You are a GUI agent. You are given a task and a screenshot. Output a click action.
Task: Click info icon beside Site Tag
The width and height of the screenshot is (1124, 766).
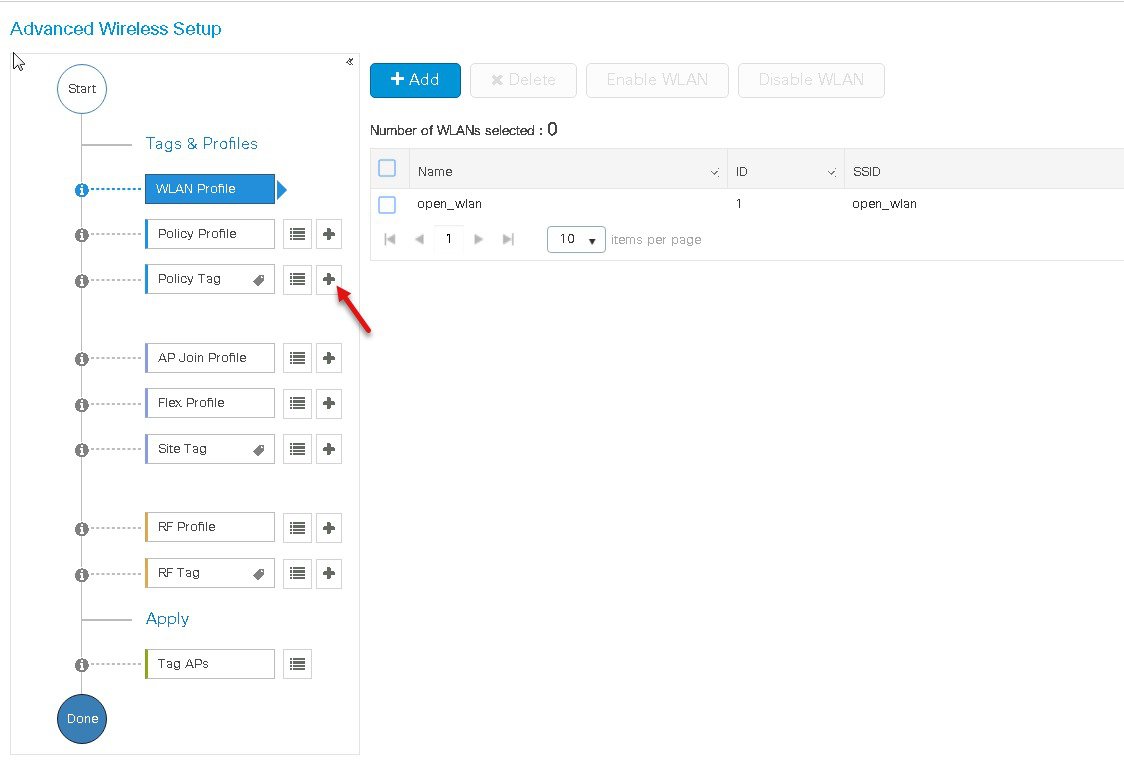(82, 450)
